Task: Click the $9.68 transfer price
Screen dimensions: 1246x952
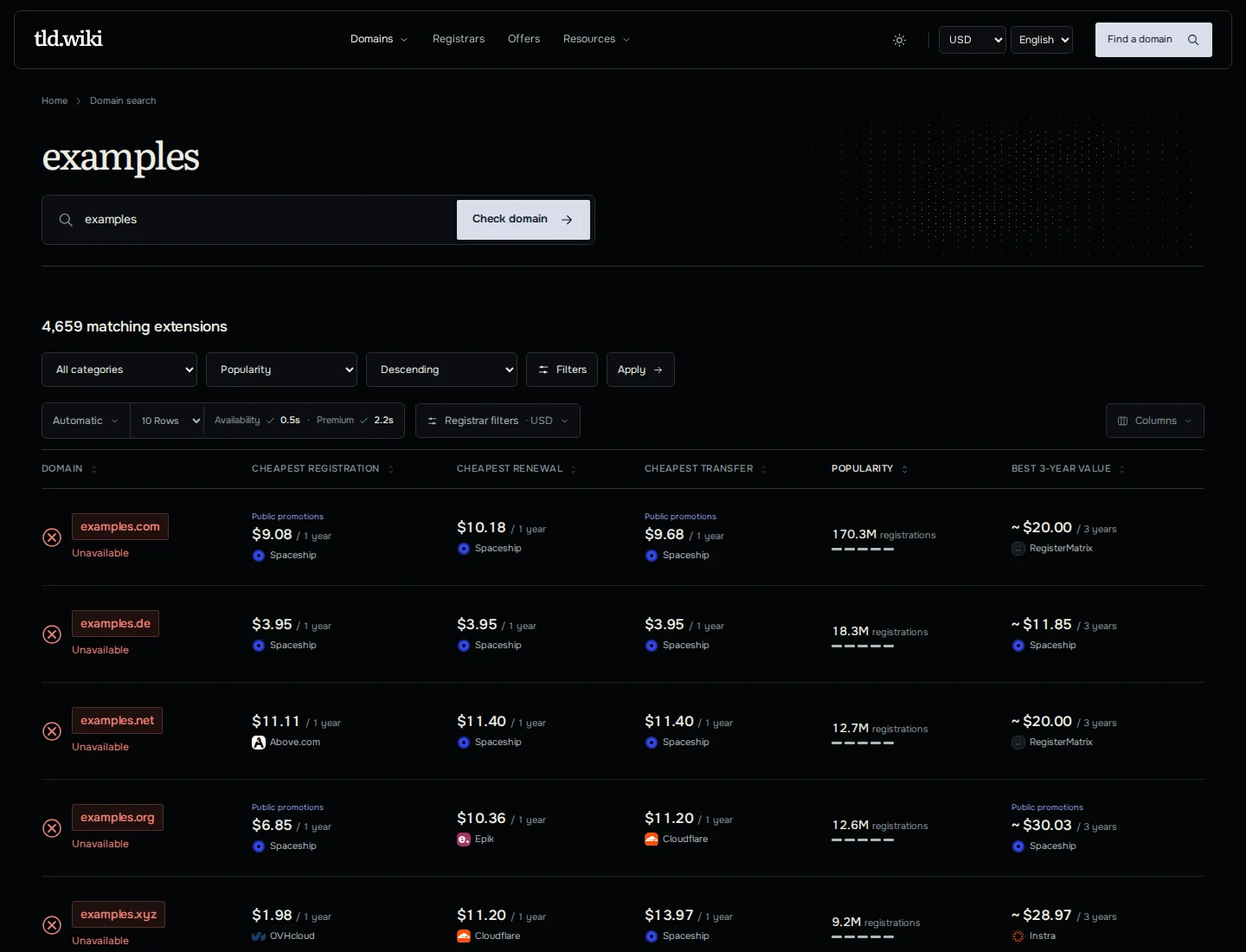Action: coord(665,535)
